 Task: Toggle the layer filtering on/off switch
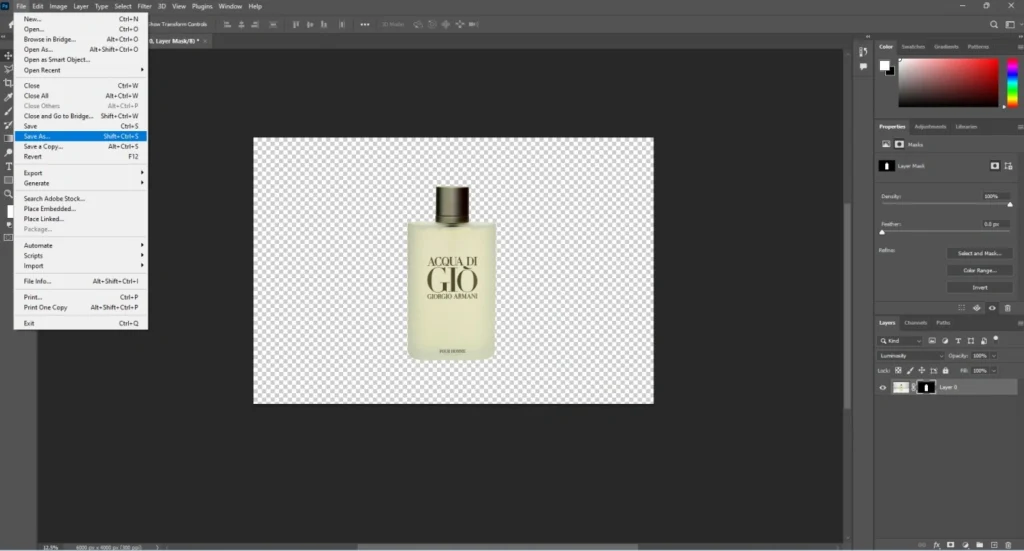(x=996, y=339)
